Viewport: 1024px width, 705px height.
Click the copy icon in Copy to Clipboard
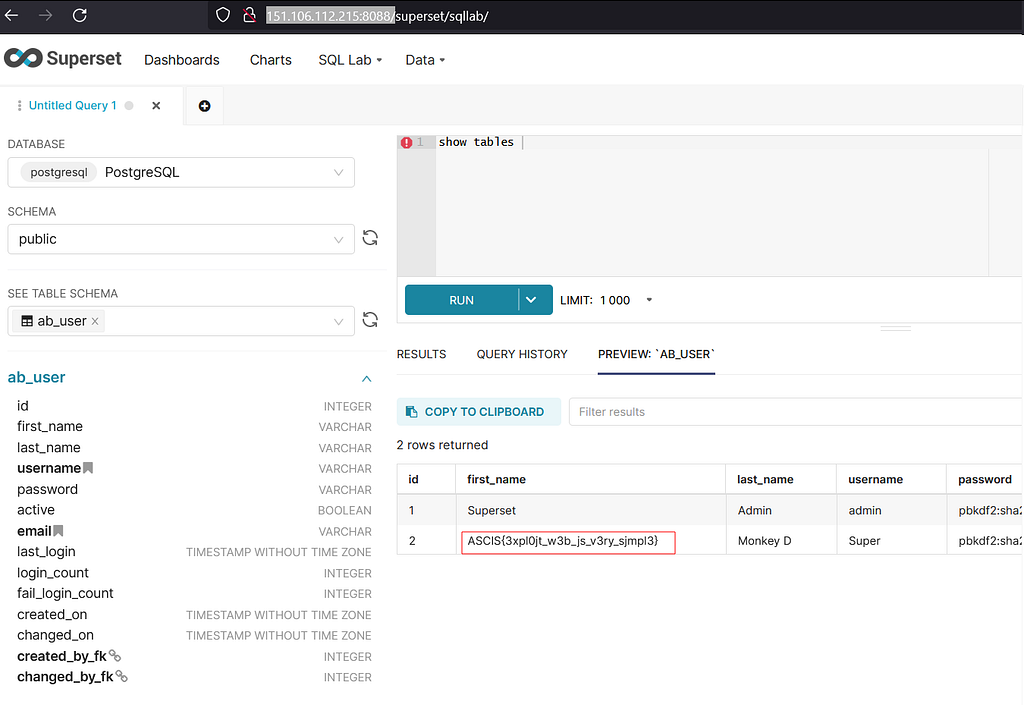pyautogui.click(x=411, y=412)
